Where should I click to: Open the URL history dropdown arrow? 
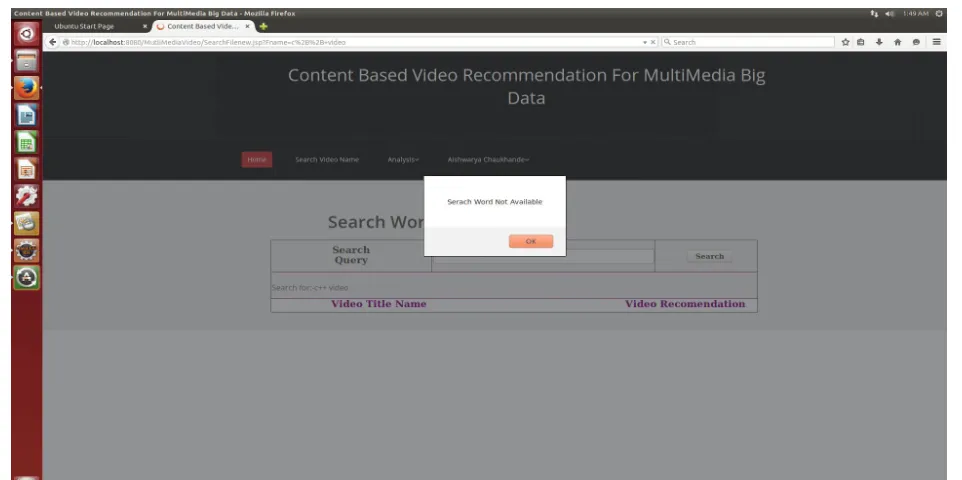645,42
